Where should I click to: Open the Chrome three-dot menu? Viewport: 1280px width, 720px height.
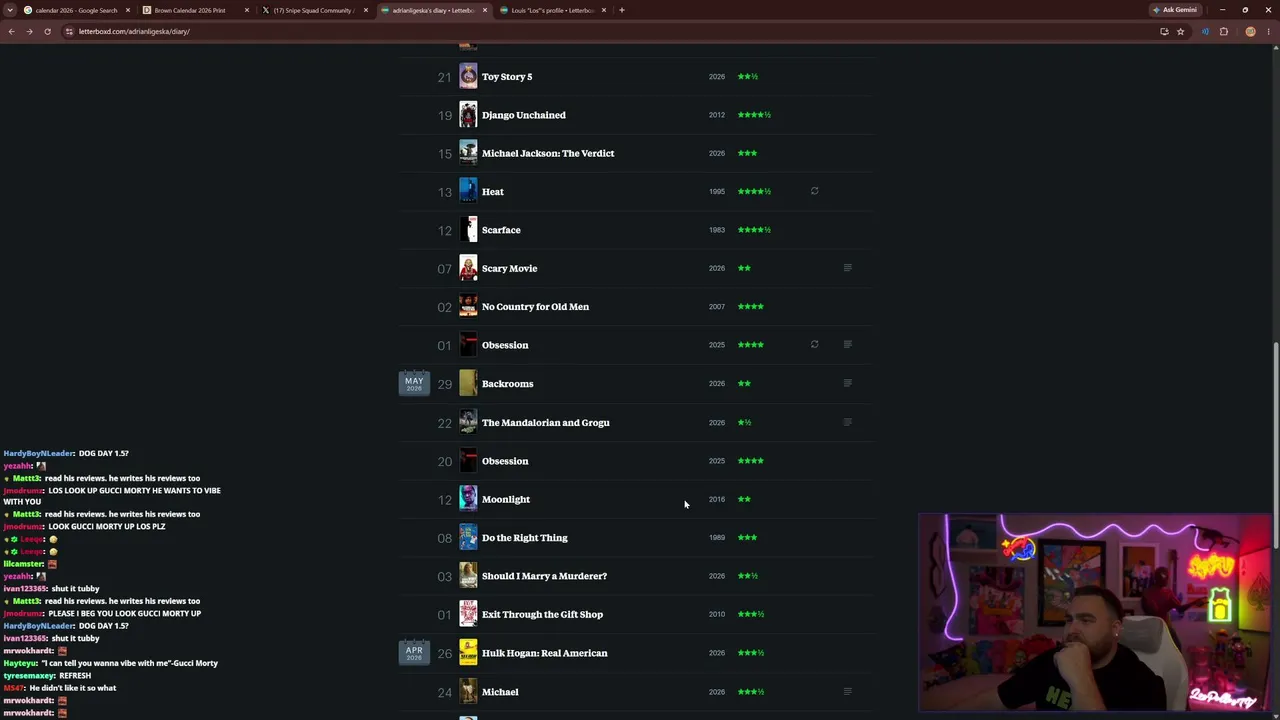click(x=1268, y=31)
